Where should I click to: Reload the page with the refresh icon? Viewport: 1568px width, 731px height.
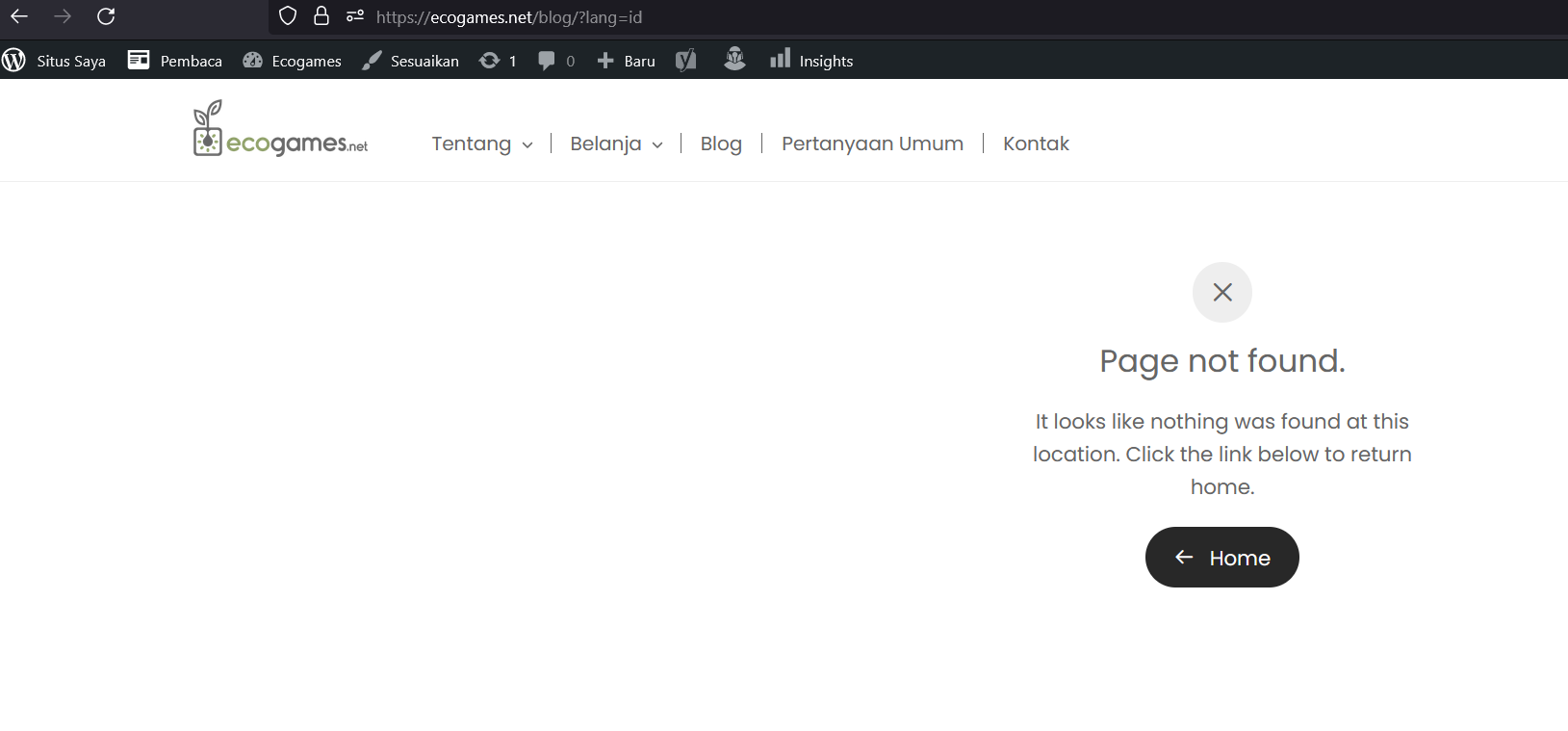(x=106, y=16)
